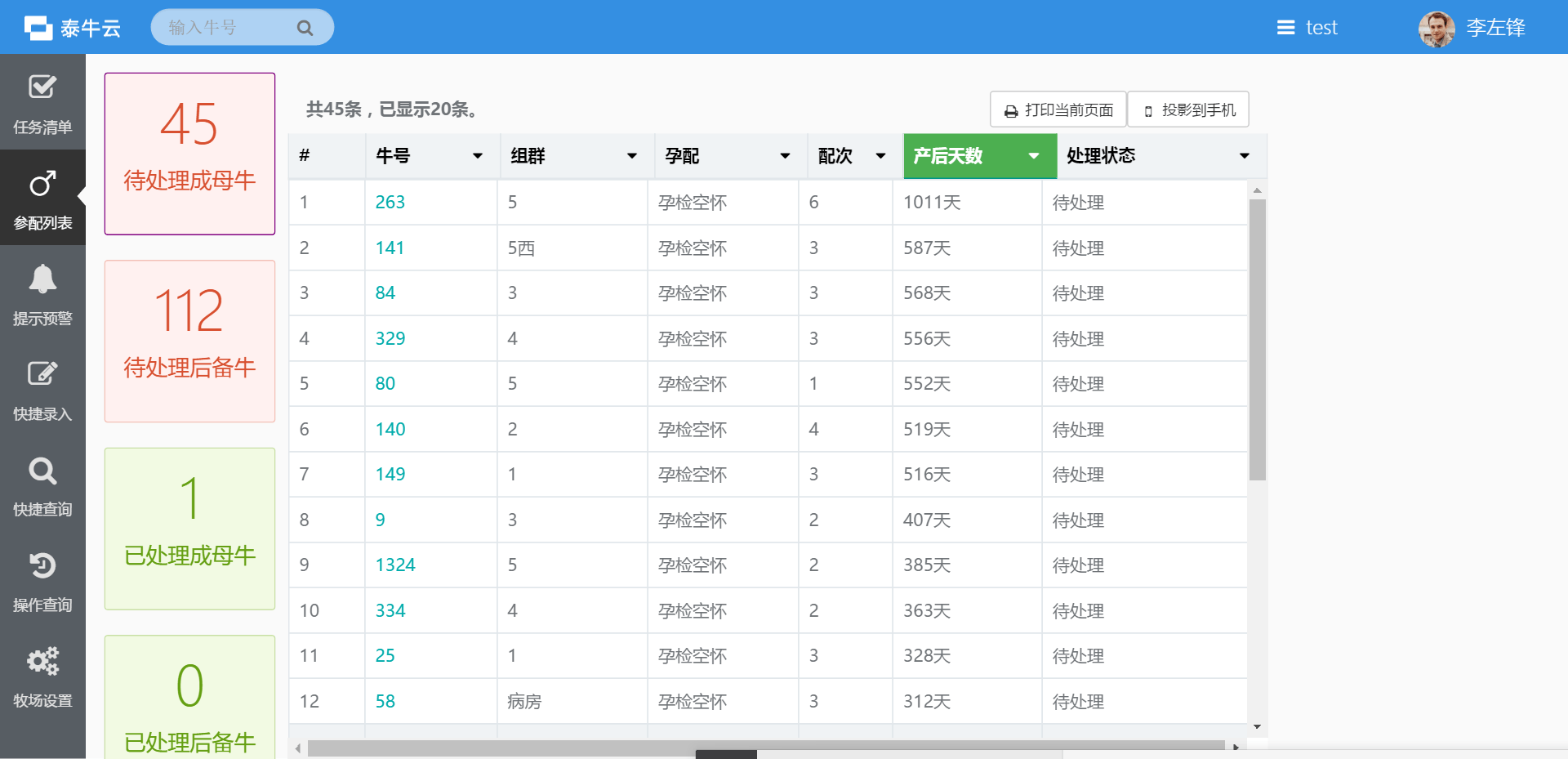
Task: Focus the 输入牛号 search field
Action: 229,28
